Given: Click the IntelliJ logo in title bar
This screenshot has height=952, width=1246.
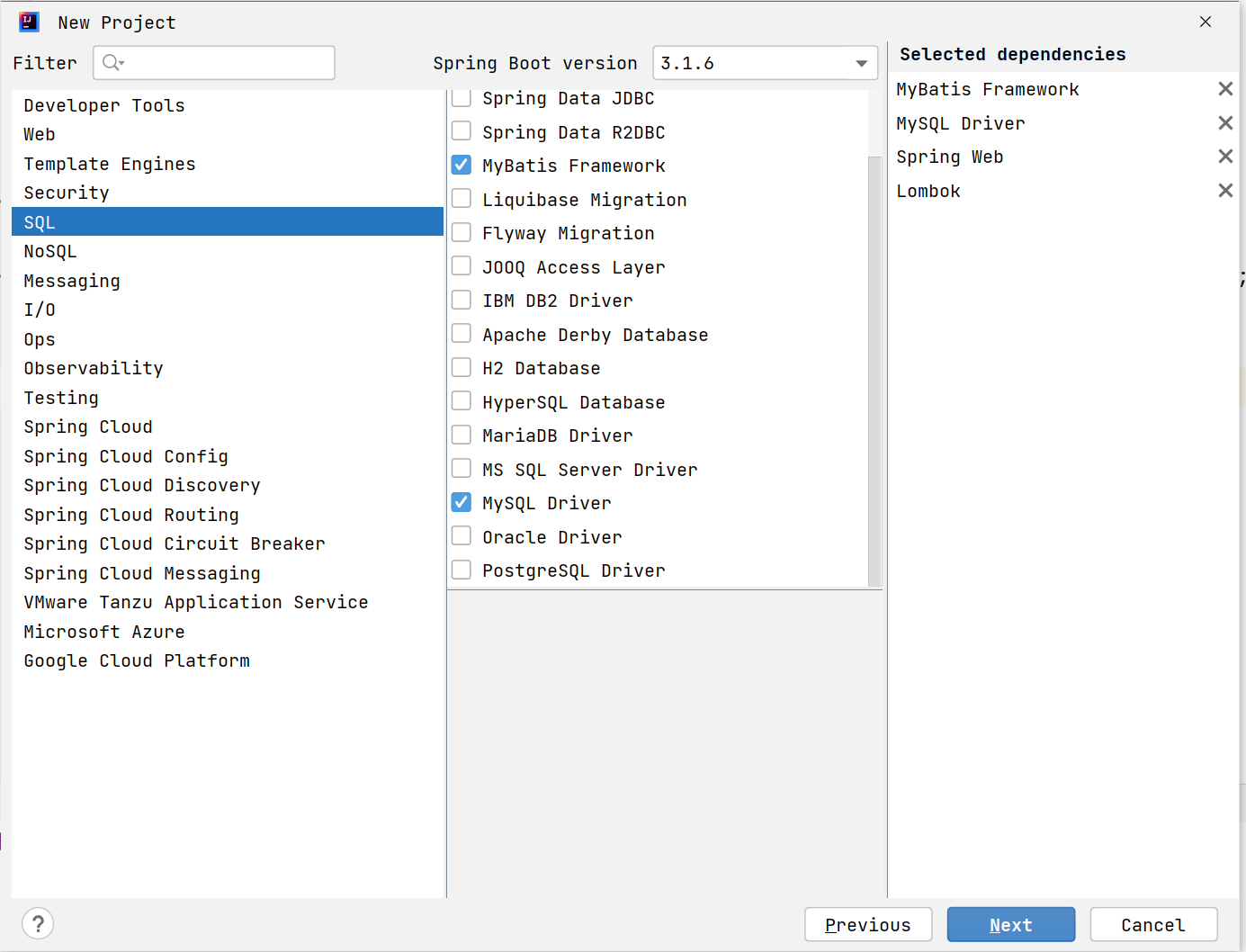Looking at the screenshot, I should click(29, 22).
